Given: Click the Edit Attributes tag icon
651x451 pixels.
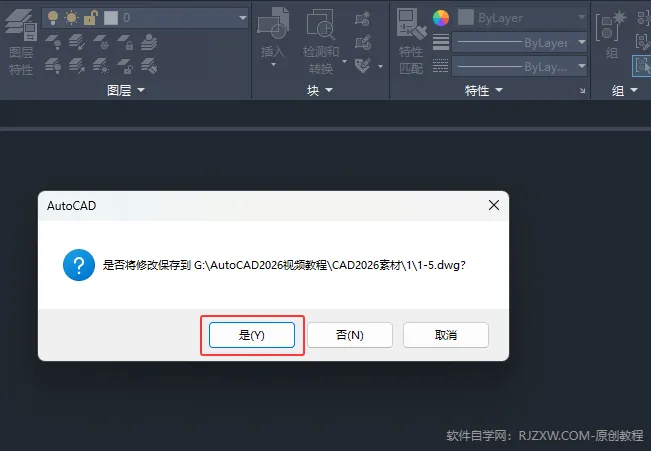Looking at the screenshot, I should pos(363,66).
